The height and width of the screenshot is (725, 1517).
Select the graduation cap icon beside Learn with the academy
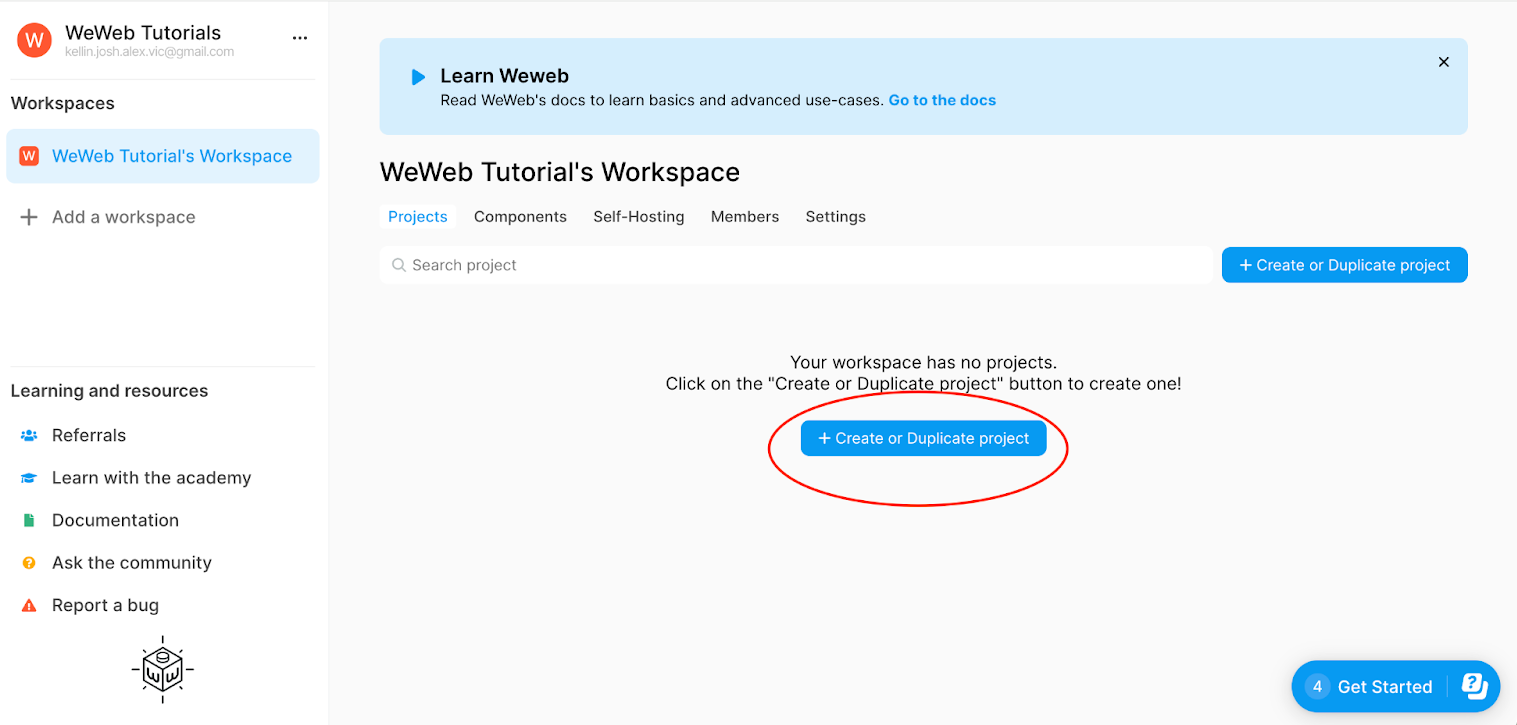pyautogui.click(x=29, y=477)
